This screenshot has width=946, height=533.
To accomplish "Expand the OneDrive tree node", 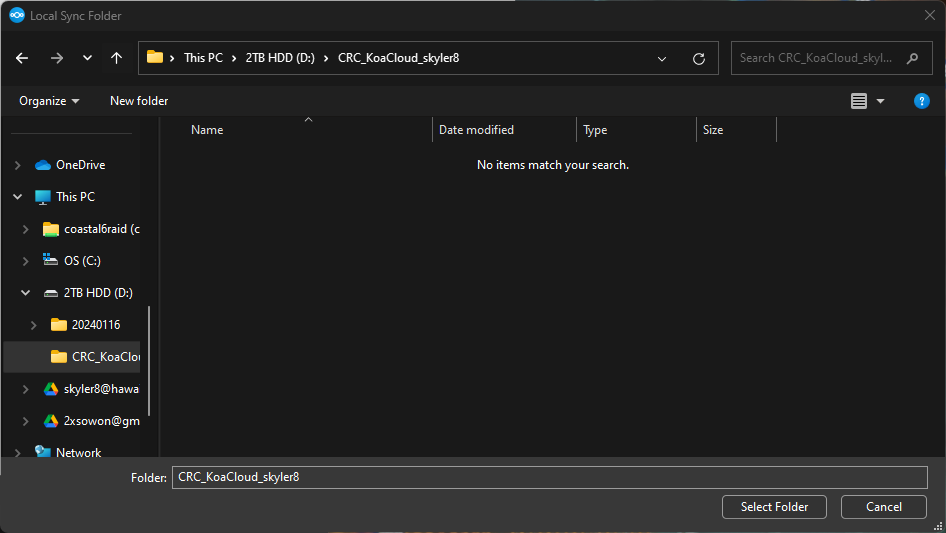I will 17,165.
